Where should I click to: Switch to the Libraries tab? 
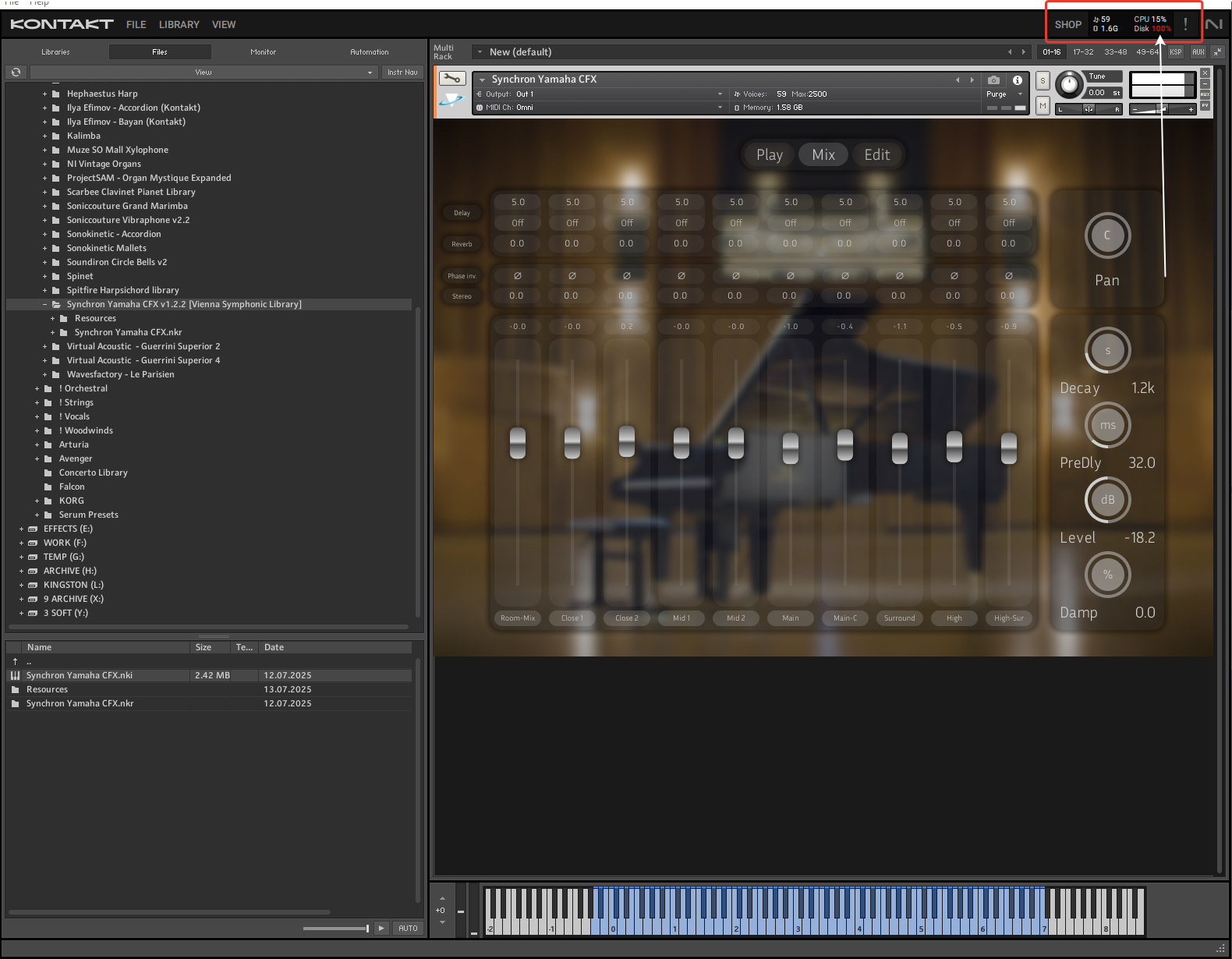click(55, 51)
